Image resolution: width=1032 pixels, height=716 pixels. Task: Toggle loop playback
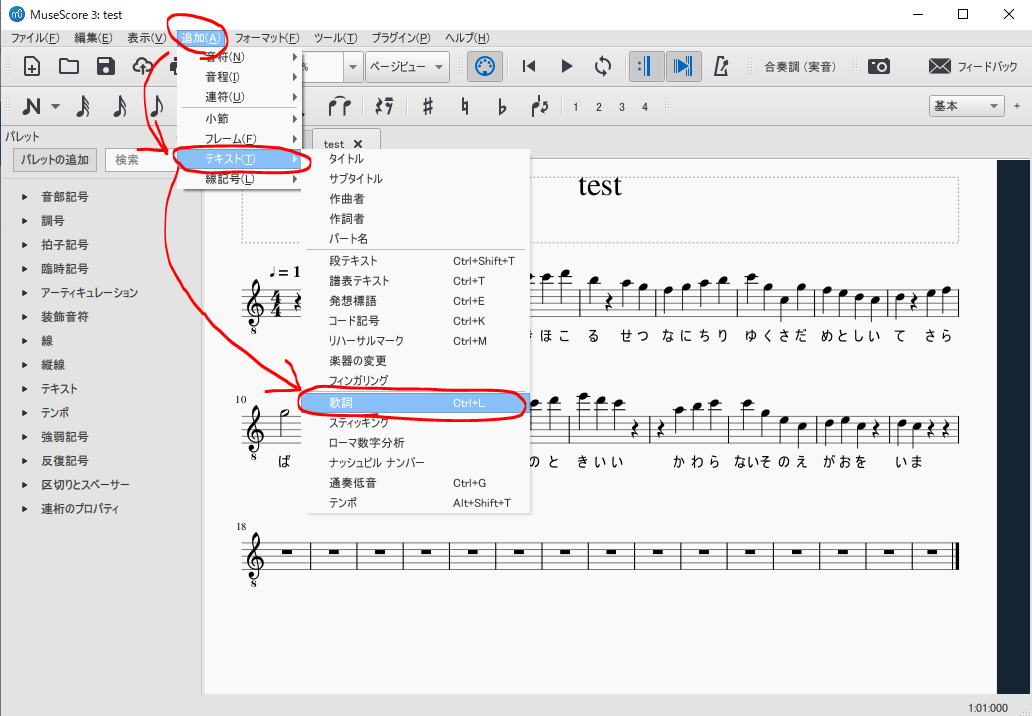[602, 66]
